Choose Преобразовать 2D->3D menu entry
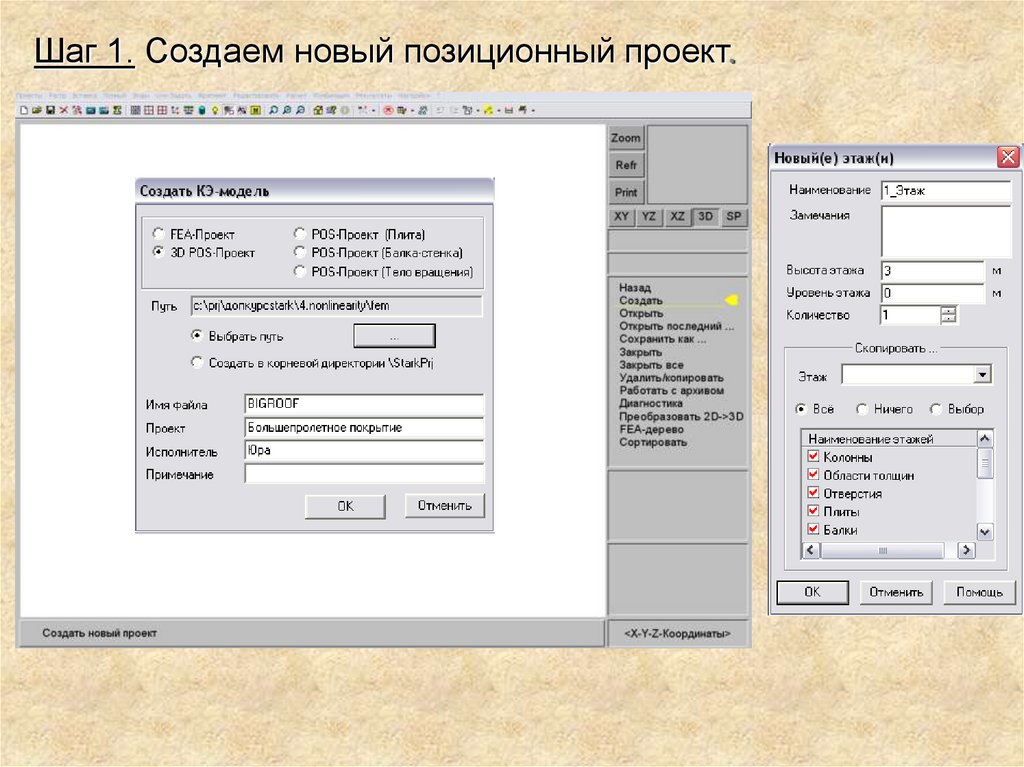Viewport: 1024px width, 767px height. [x=681, y=416]
